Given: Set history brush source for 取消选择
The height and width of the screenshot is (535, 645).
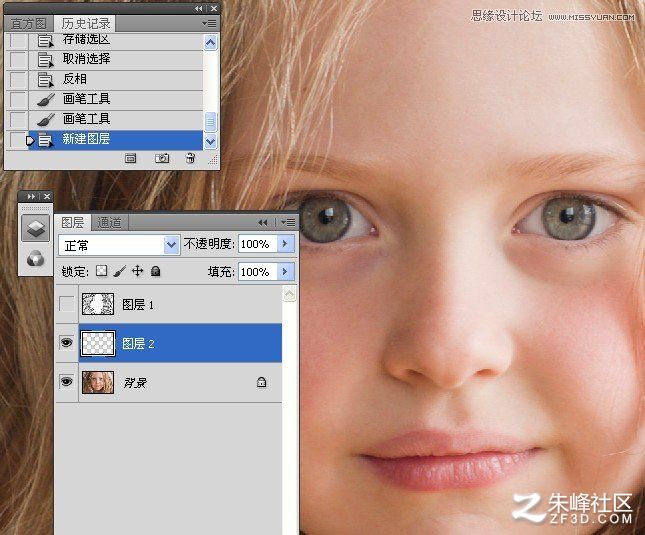Looking at the screenshot, I should click(18, 60).
